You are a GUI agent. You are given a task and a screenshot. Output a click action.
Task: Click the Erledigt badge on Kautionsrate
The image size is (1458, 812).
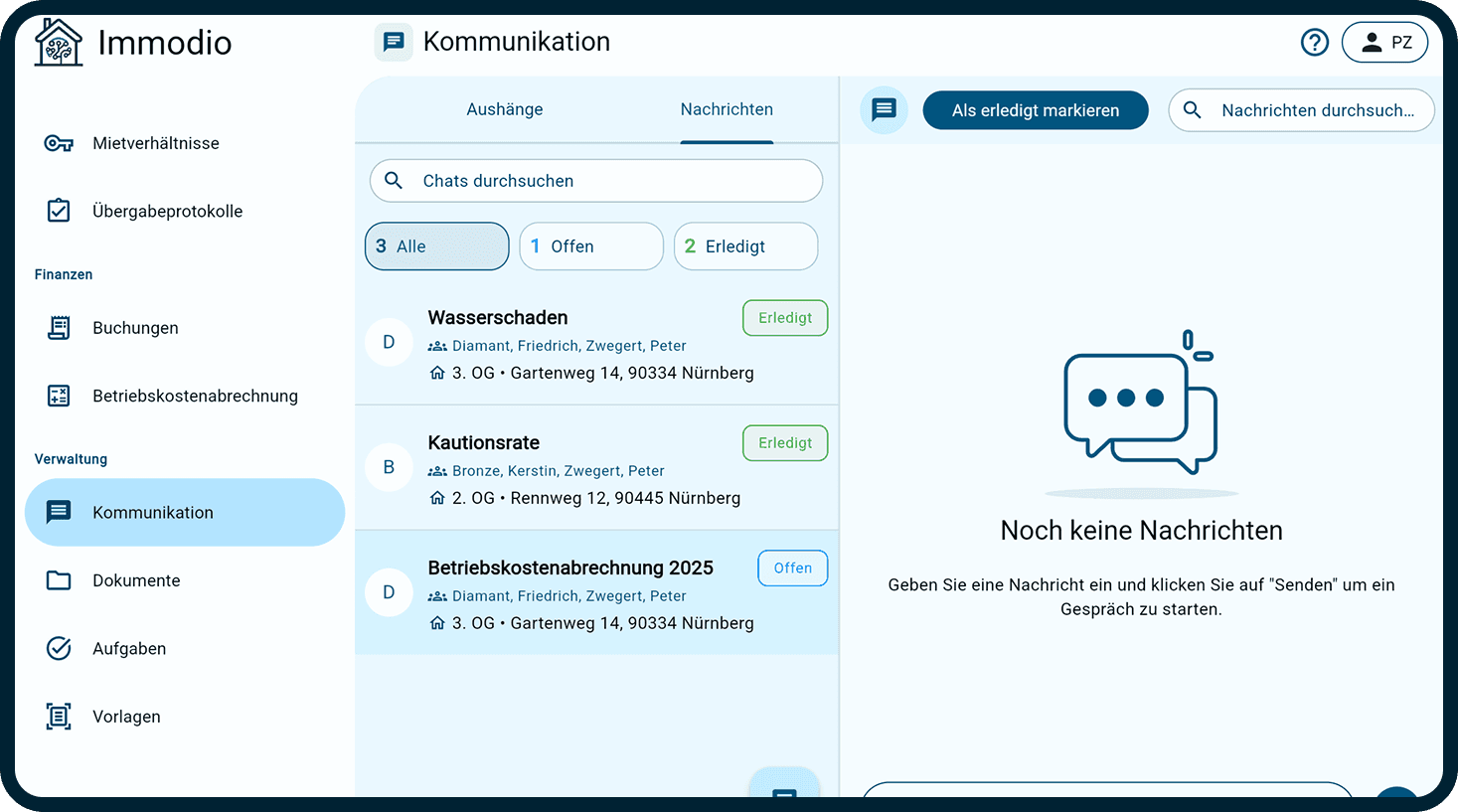pos(785,443)
